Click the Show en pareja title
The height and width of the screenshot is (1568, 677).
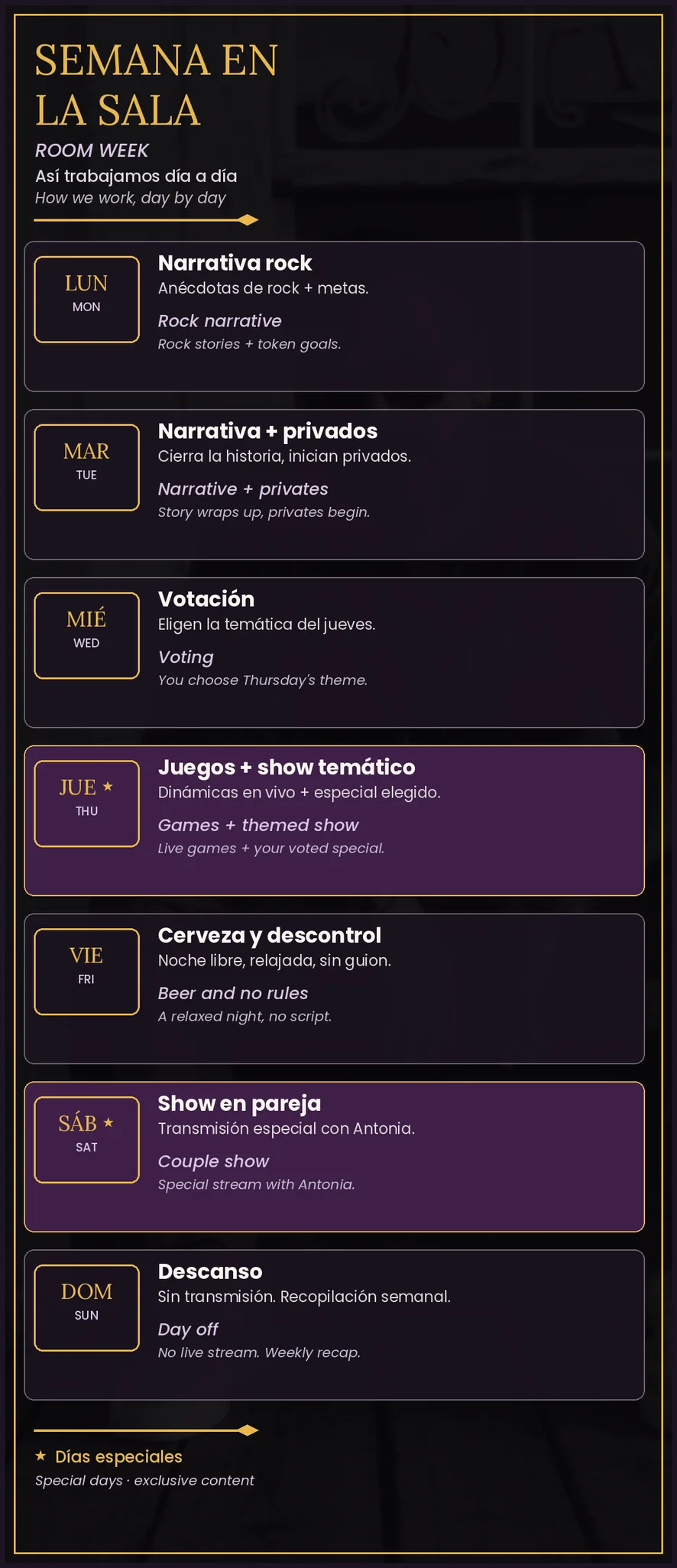click(239, 1104)
